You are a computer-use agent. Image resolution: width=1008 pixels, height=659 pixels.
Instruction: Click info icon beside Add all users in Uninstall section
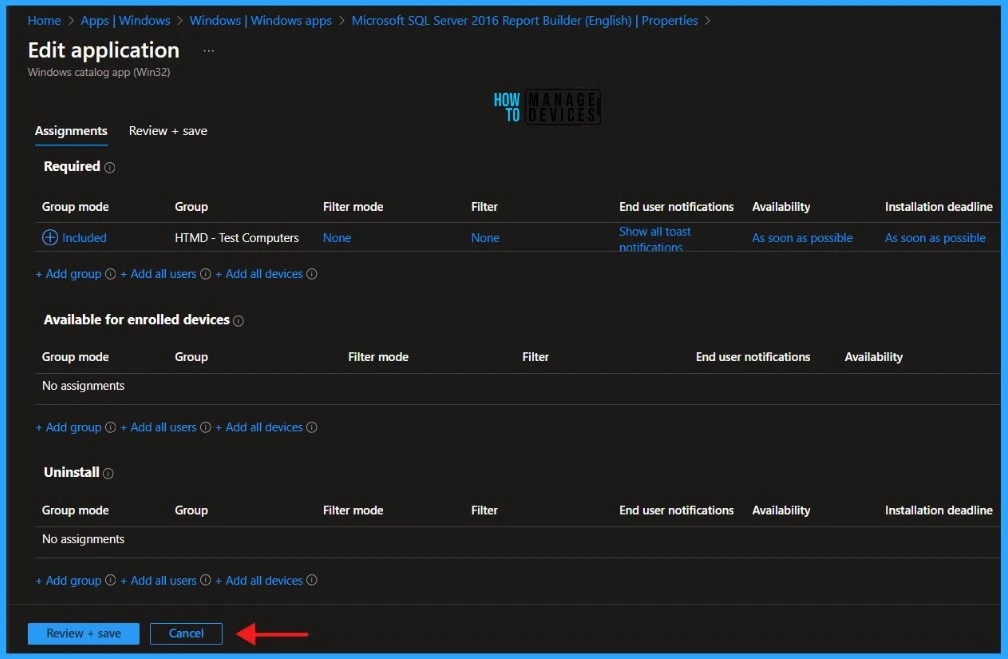[x=206, y=580]
